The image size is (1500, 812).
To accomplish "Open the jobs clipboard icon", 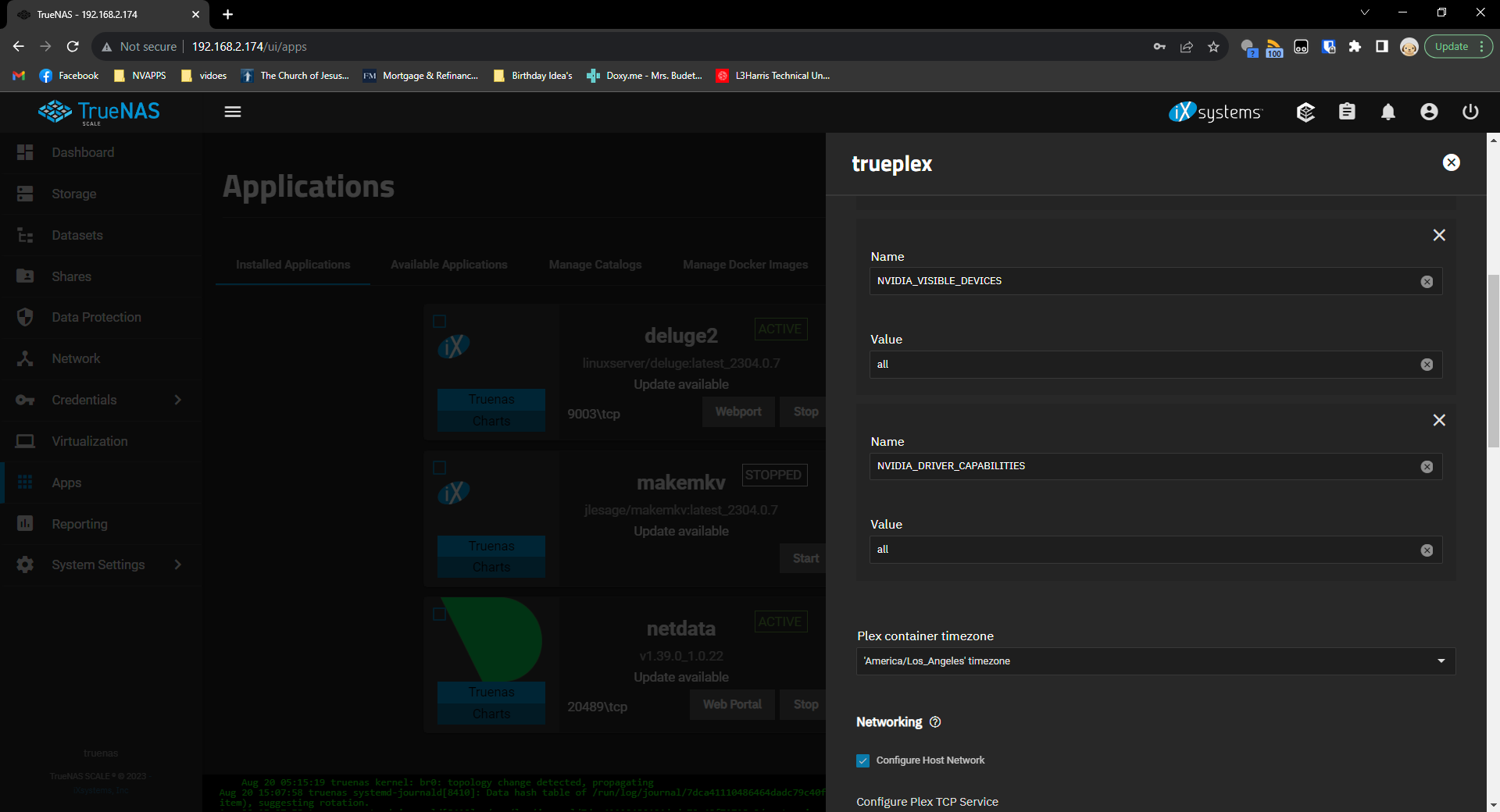I will [1347, 112].
